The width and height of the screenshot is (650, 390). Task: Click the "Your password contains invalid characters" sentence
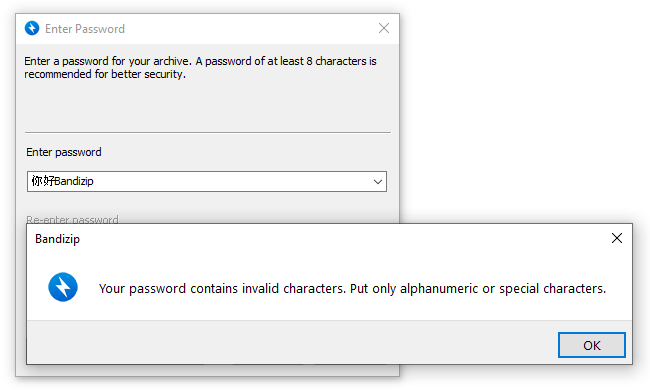click(x=222, y=288)
